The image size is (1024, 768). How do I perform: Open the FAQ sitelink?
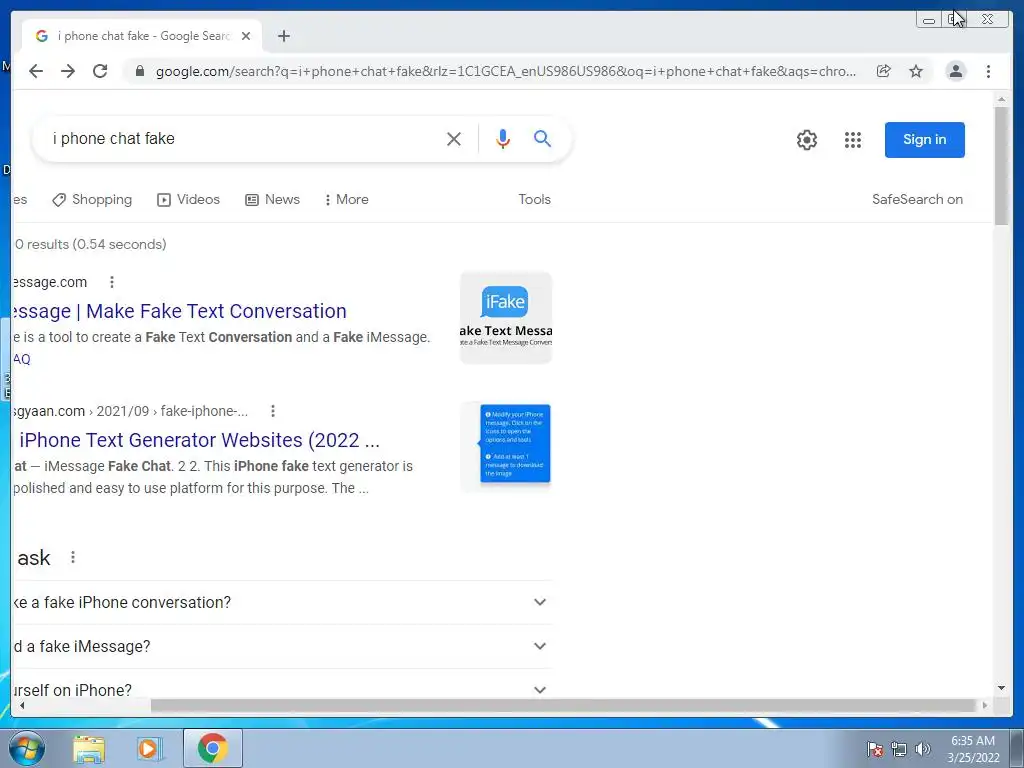pyautogui.click(x=22, y=359)
